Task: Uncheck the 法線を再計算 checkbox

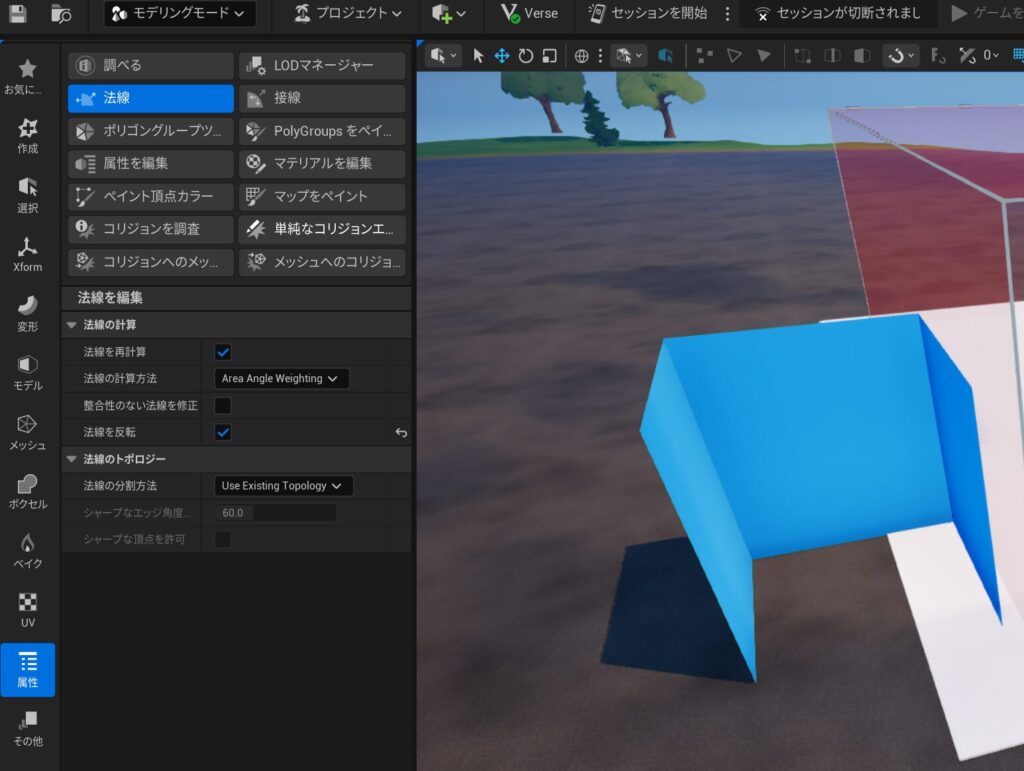Action: click(x=223, y=352)
